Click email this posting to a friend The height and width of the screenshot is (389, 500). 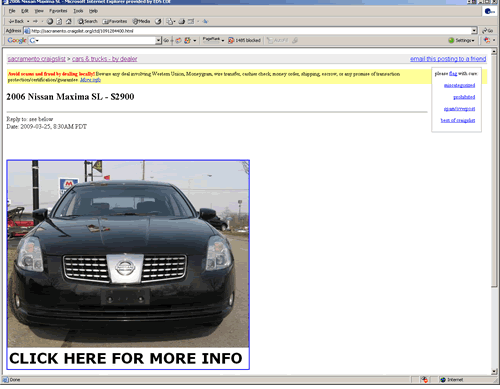pyautogui.click(x=448, y=59)
